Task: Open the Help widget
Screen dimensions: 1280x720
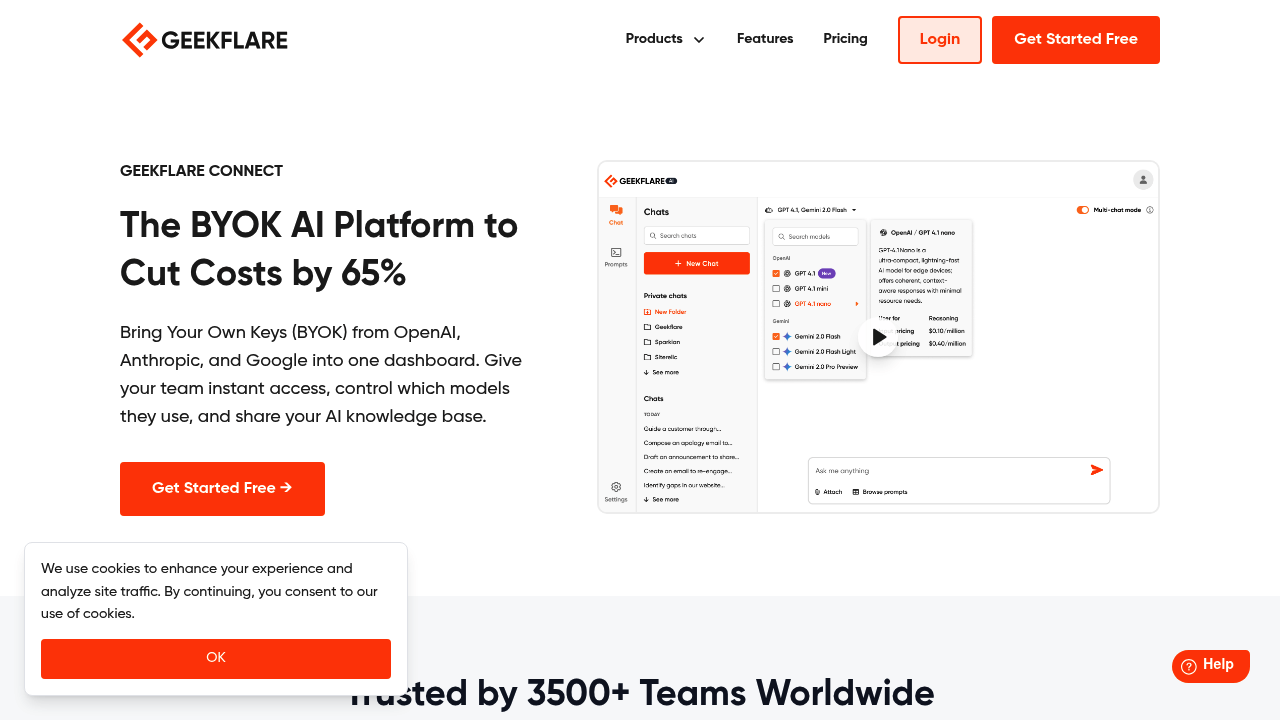Action: click(x=1211, y=666)
